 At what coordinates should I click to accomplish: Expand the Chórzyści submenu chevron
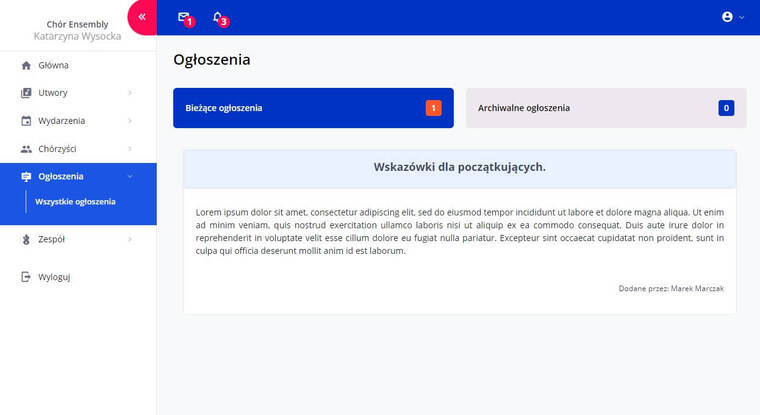click(130, 149)
